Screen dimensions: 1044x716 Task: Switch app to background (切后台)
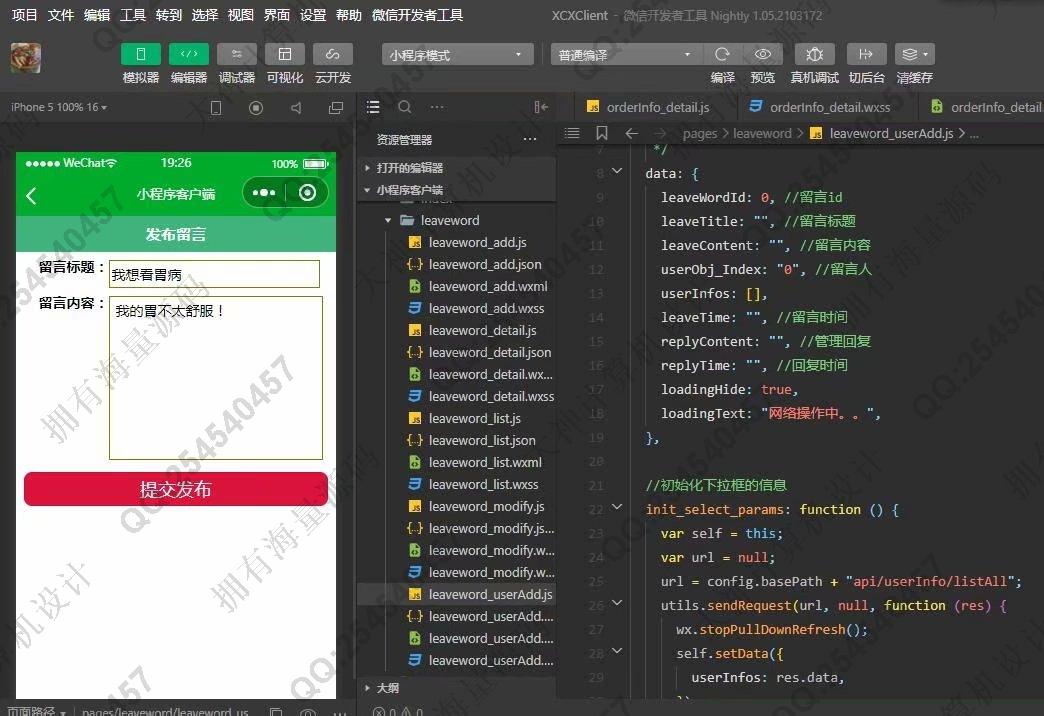pyautogui.click(x=866, y=54)
